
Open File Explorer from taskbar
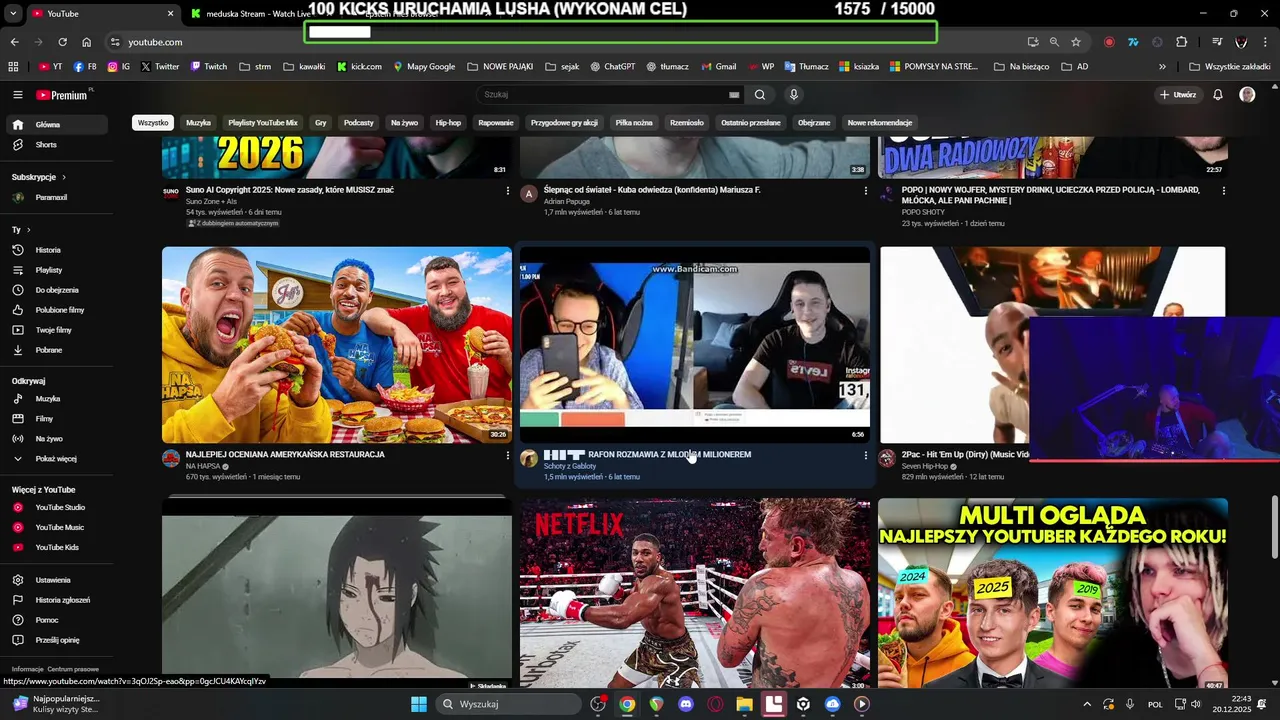pos(744,704)
